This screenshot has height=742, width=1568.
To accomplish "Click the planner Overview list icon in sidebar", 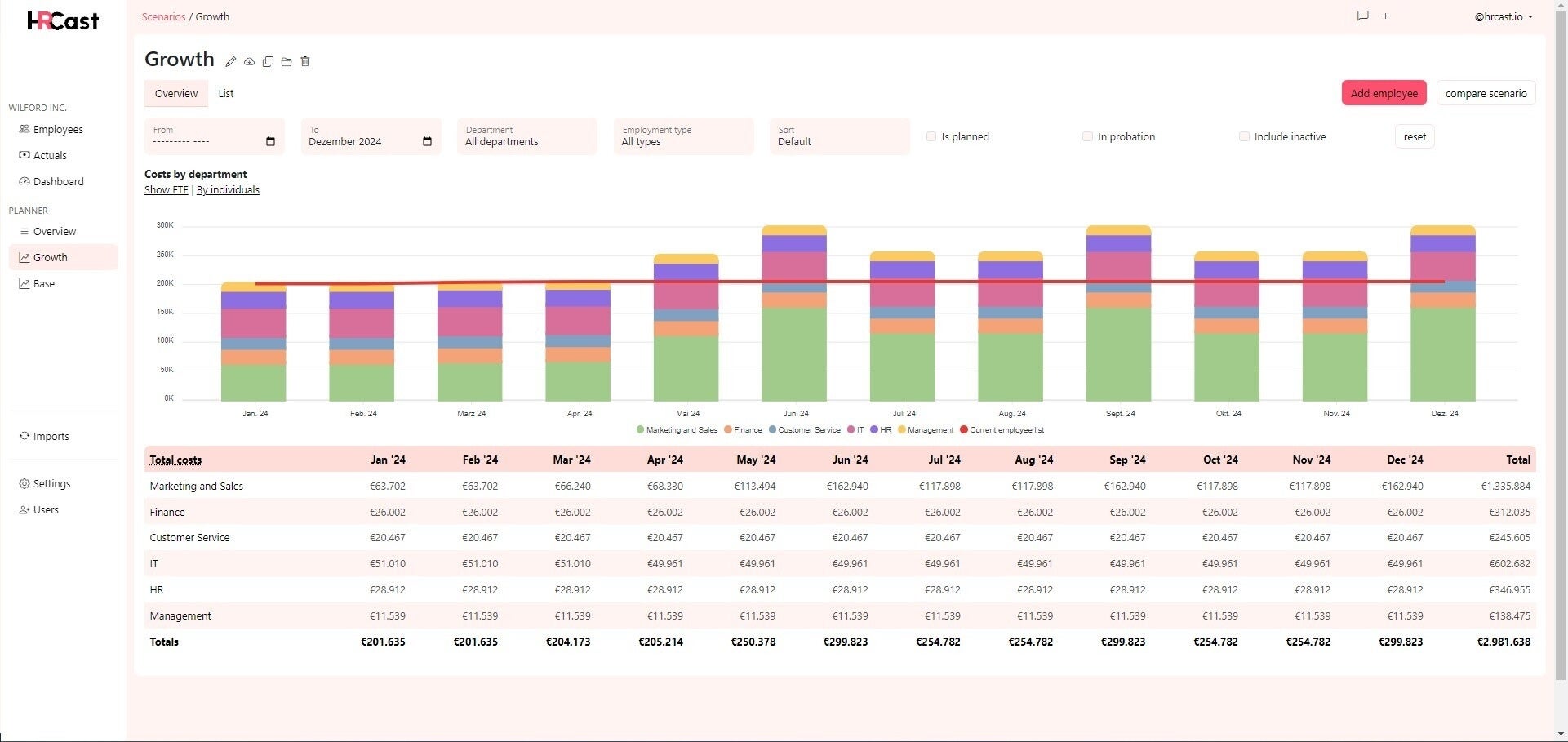I will point(24,232).
